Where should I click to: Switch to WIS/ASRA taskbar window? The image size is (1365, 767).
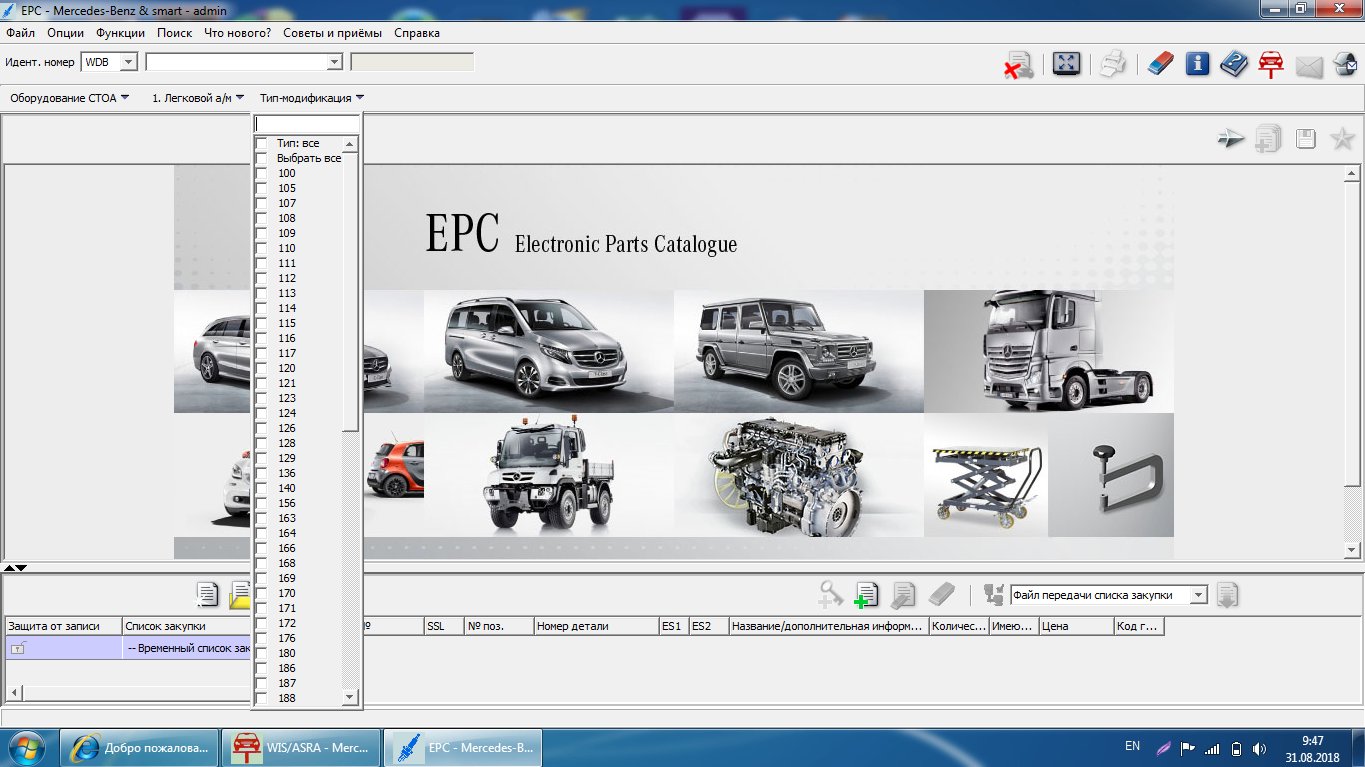pos(302,747)
